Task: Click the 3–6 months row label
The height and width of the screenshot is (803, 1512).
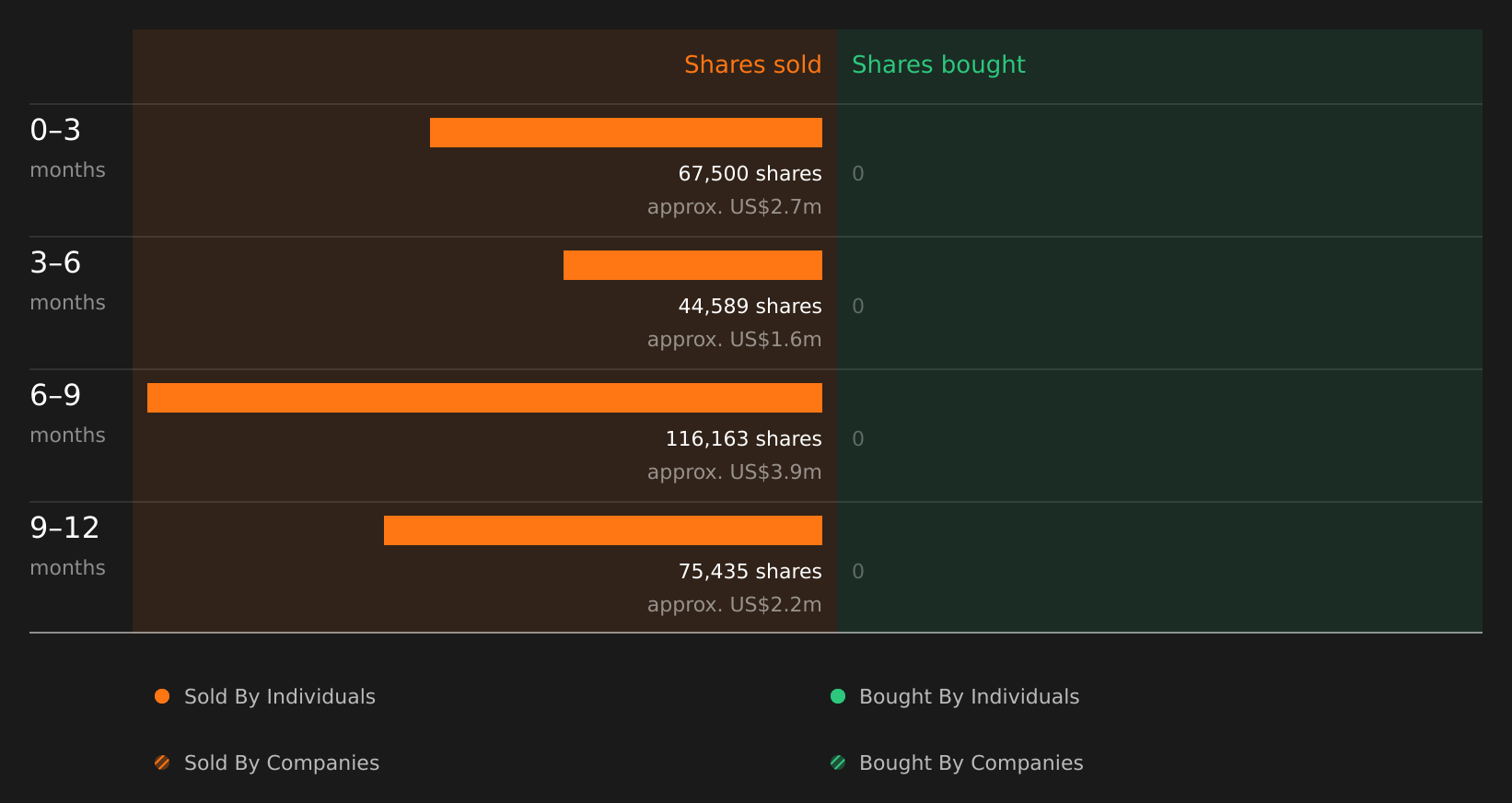Action: (x=67, y=281)
